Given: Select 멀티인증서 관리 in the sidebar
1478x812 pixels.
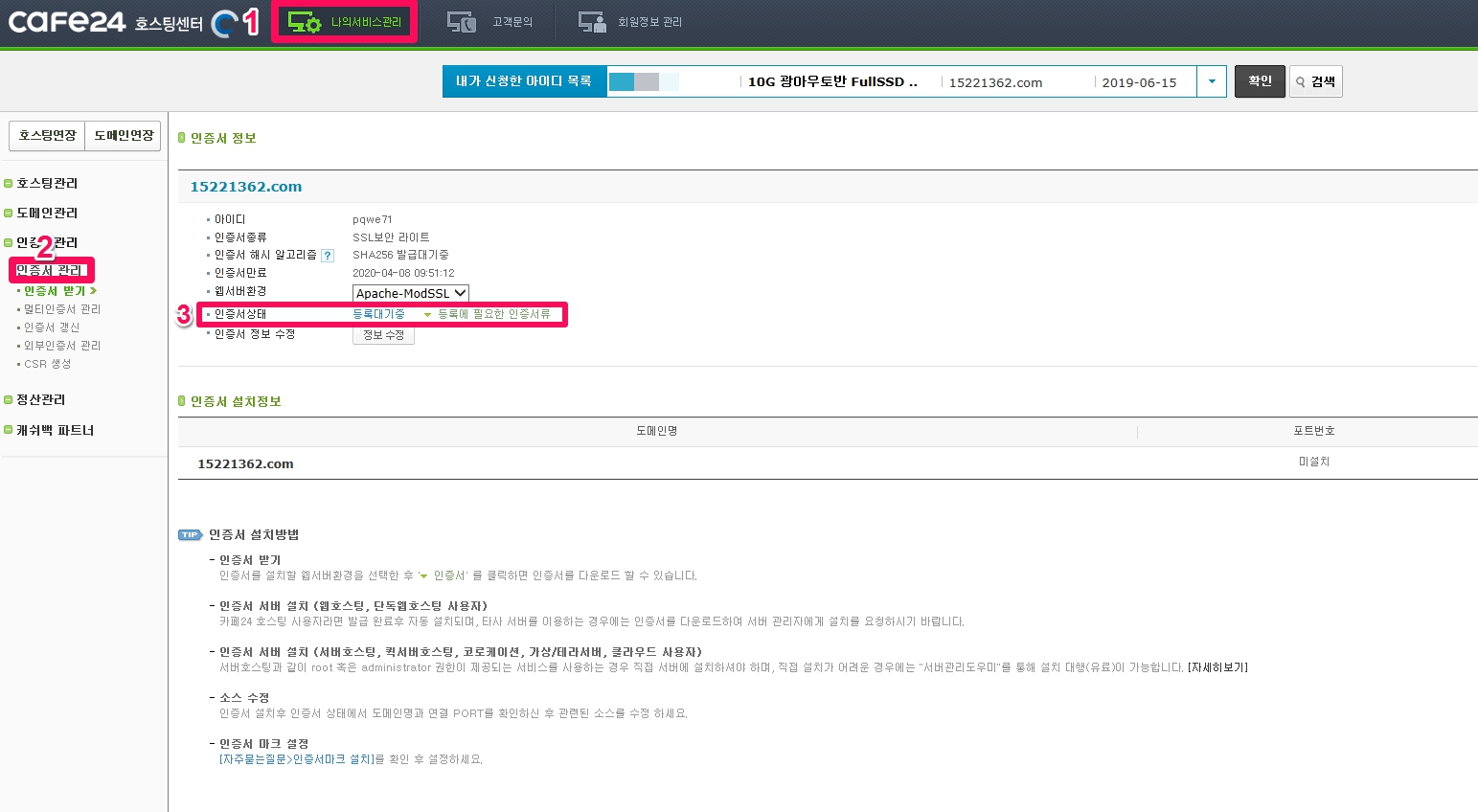Looking at the screenshot, I should pos(61,309).
